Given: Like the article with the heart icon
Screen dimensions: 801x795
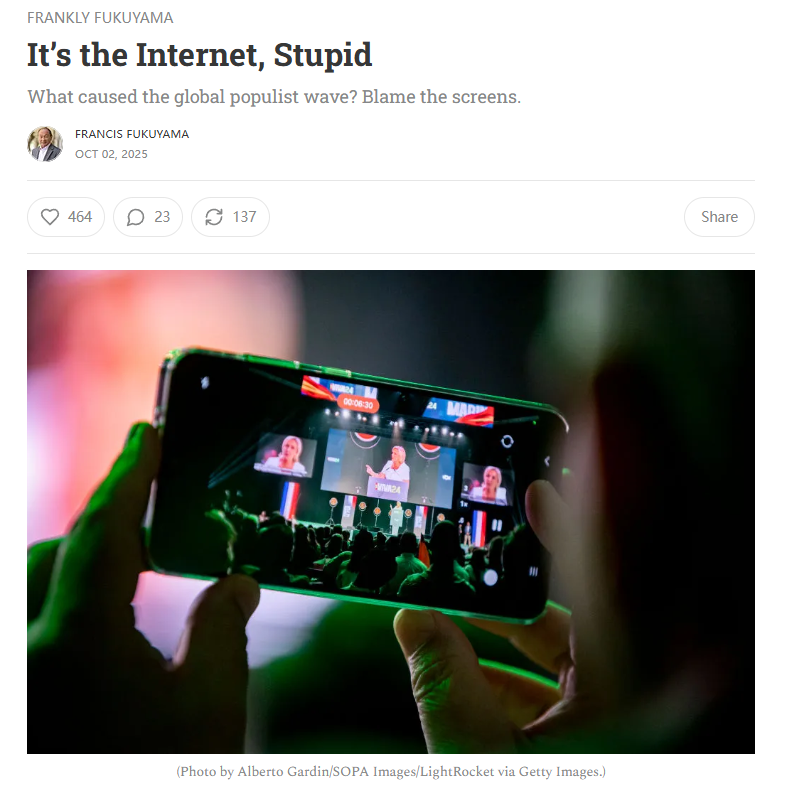Looking at the screenshot, I should (x=50, y=217).
